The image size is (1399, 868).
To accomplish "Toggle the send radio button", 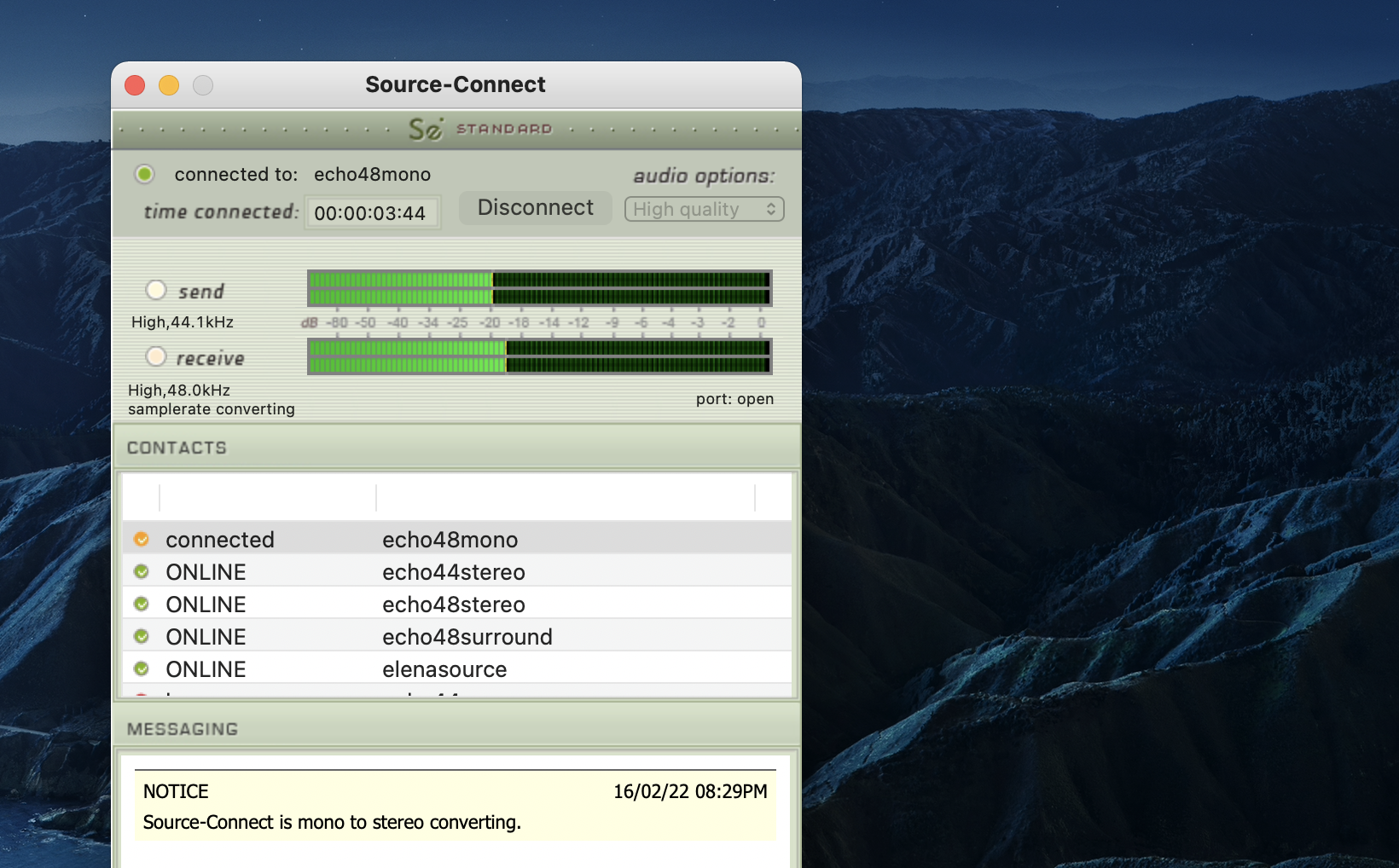I will coord(156,290).
